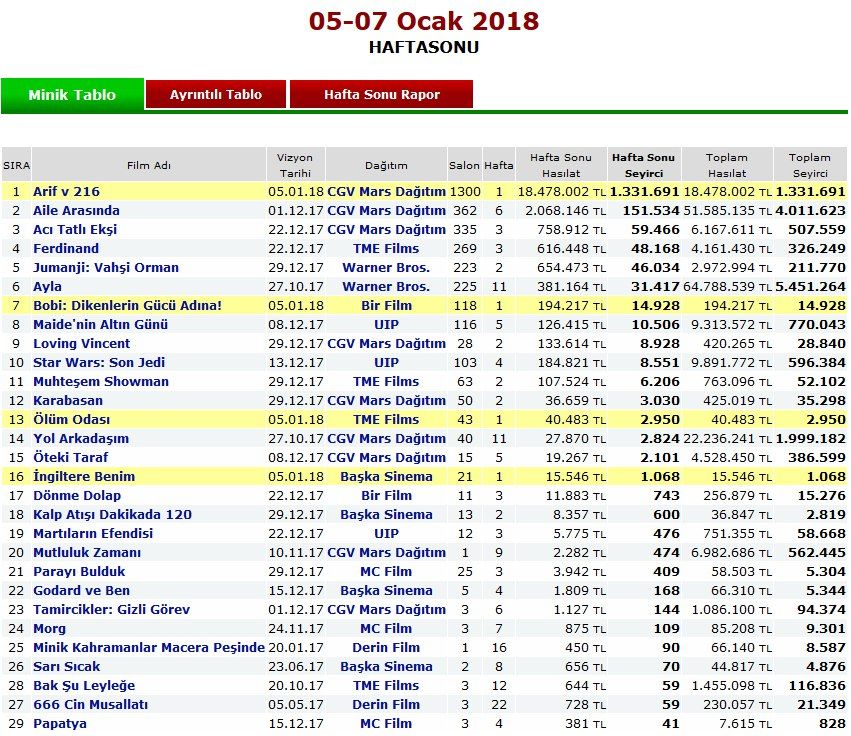
Task: Click Derin Film distributor in 666 Cin Musallatı row
Action: pyautogui.click(x=386, y=704)
